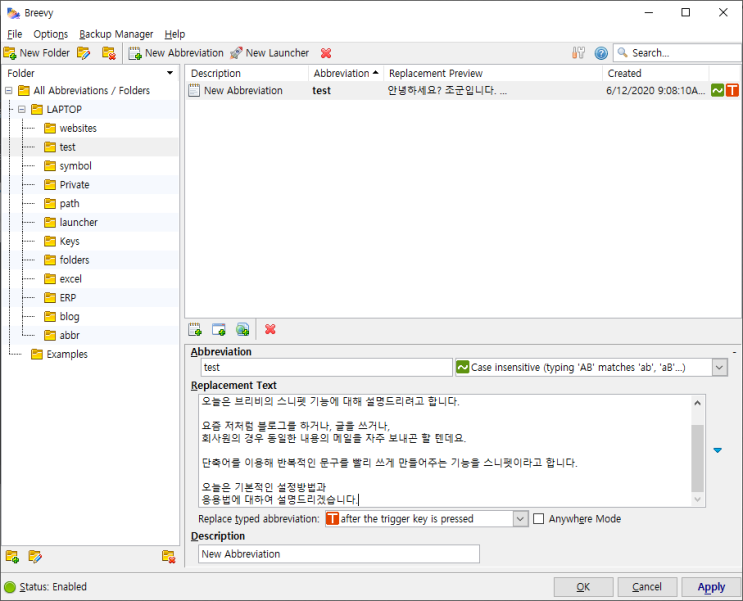Open the Help menu
The height and width of the screenshot is (601, 743).
click(x=175, y=34)
